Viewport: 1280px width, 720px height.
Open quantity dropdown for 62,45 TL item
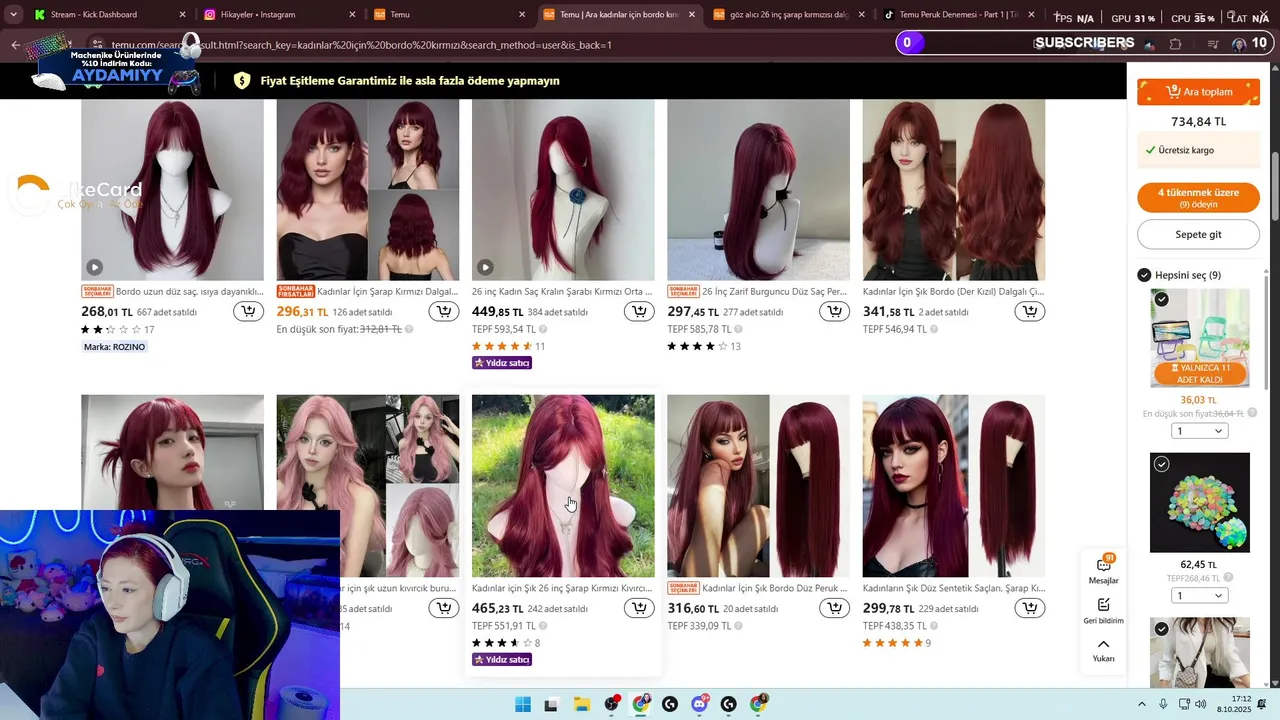point(1199,596)
